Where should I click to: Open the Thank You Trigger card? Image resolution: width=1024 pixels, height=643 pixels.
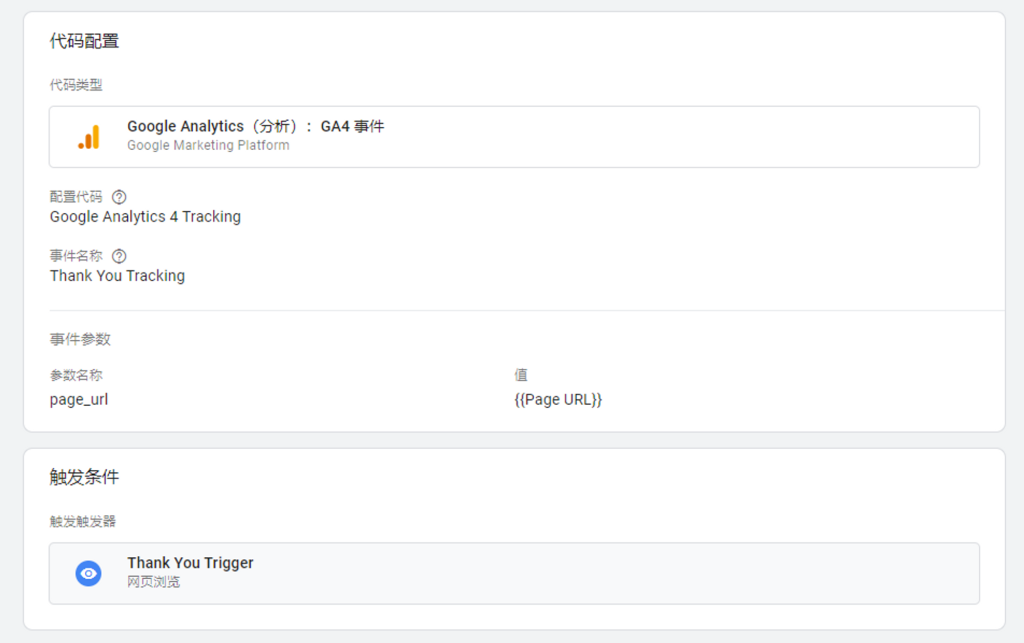coord(514,573)
